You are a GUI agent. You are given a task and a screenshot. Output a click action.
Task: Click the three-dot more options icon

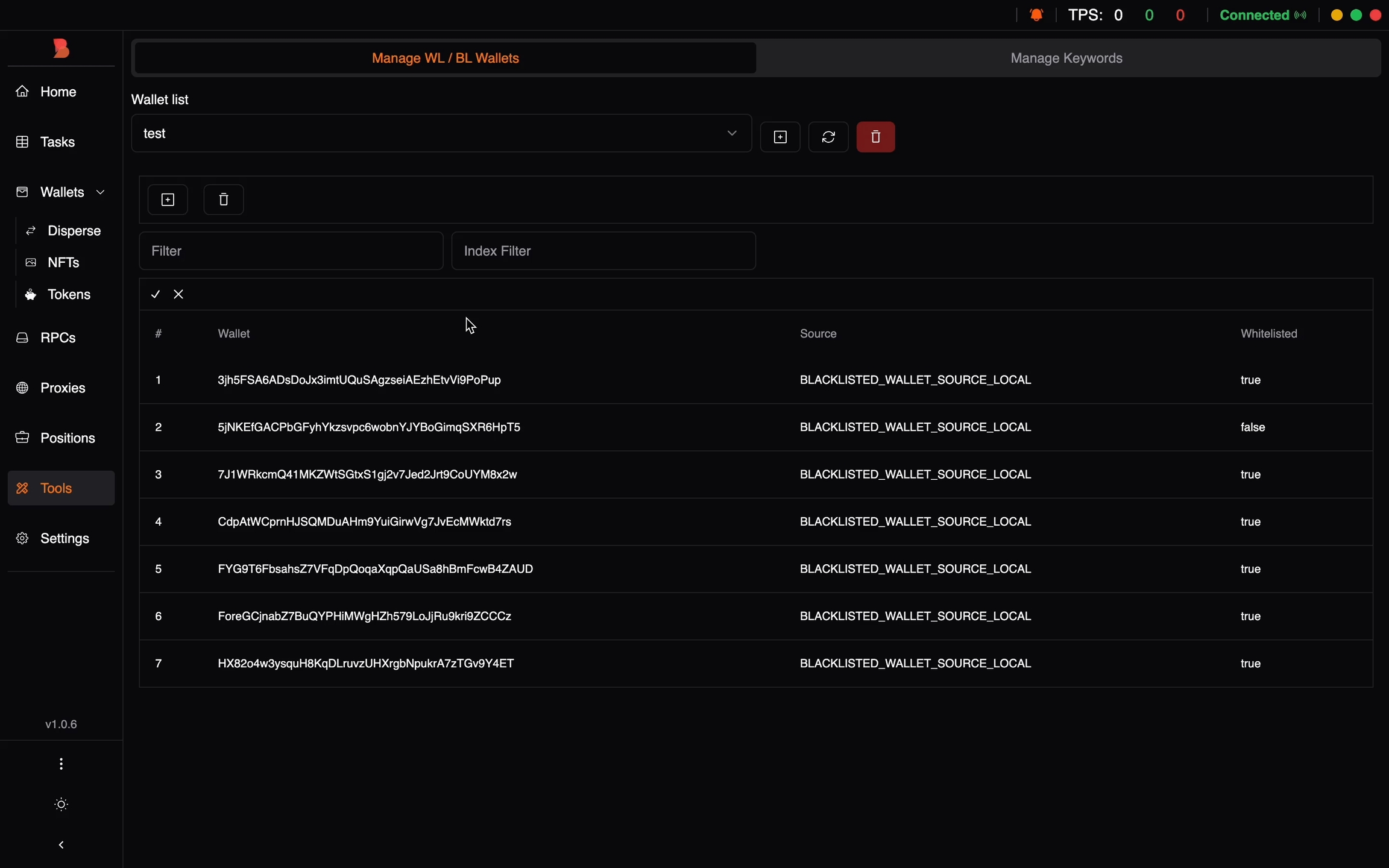[x=61, y=764]
